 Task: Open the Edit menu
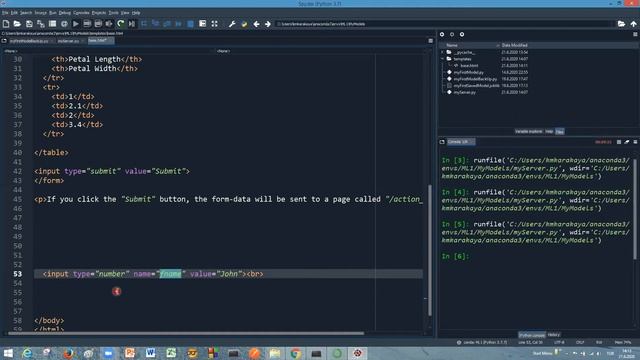click(x=14, y=13)
